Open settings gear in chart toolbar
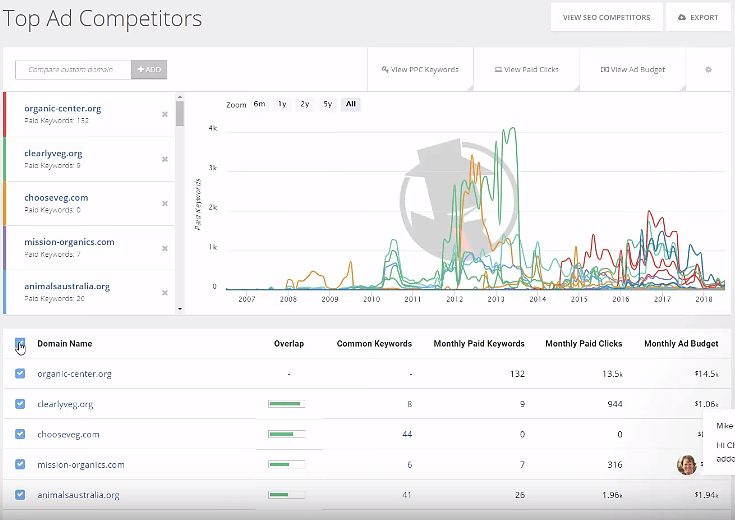The image size is (735, 520). [x=708, y=69]
